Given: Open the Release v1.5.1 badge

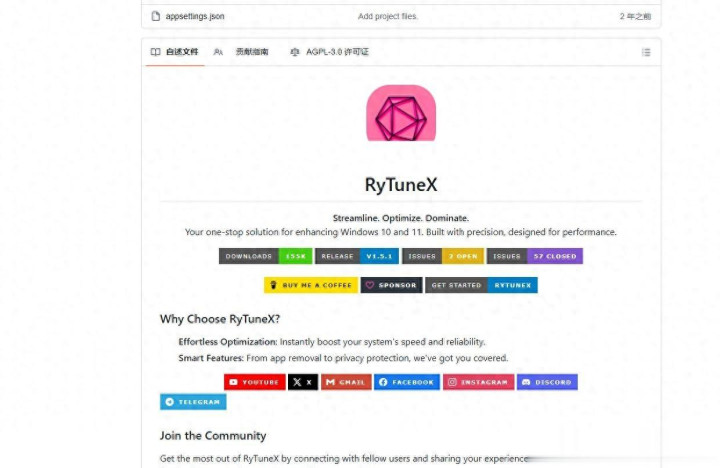Looking at the screenshot, I should (x=357, y=256).
